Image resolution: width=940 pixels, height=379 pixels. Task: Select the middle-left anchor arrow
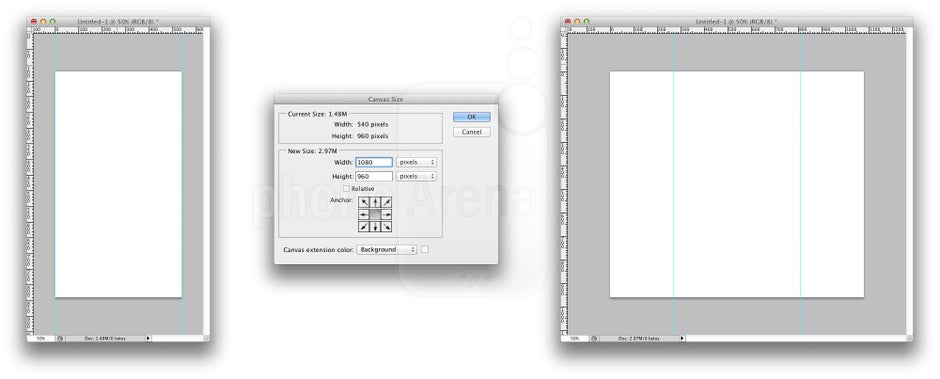(364, 214)
